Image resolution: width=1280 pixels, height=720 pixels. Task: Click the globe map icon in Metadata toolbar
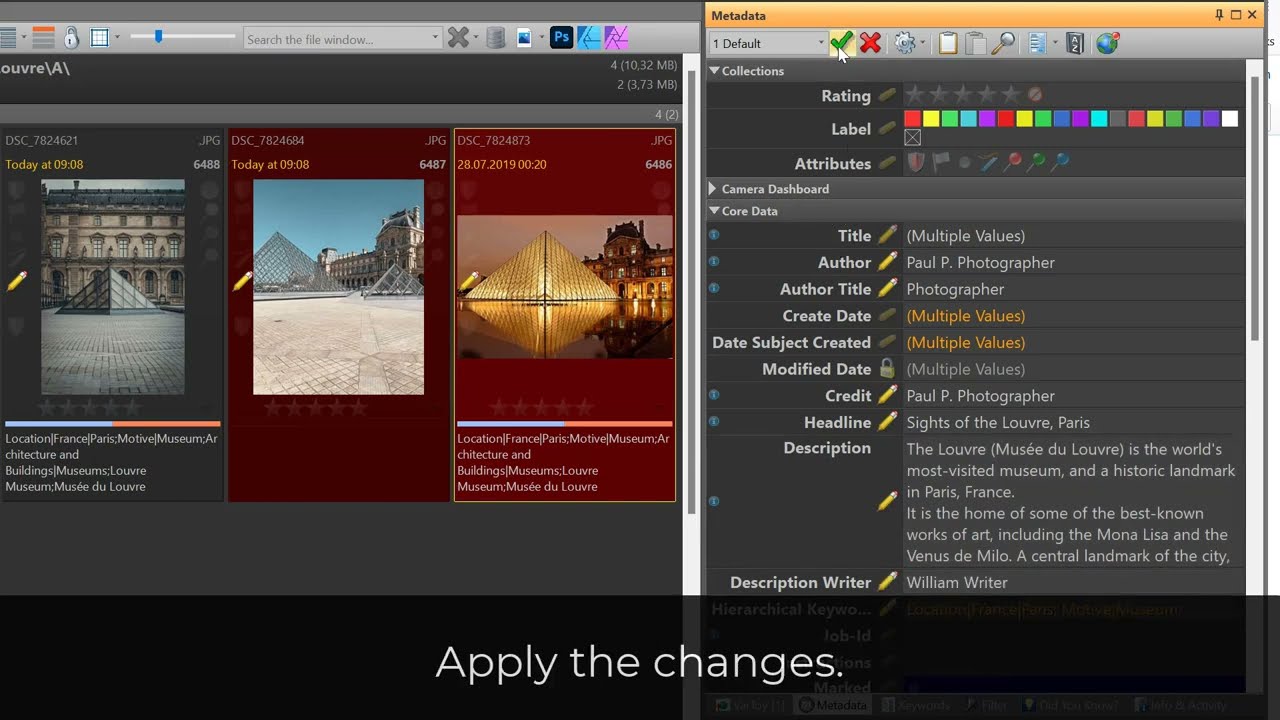(x=1107, y=43)
